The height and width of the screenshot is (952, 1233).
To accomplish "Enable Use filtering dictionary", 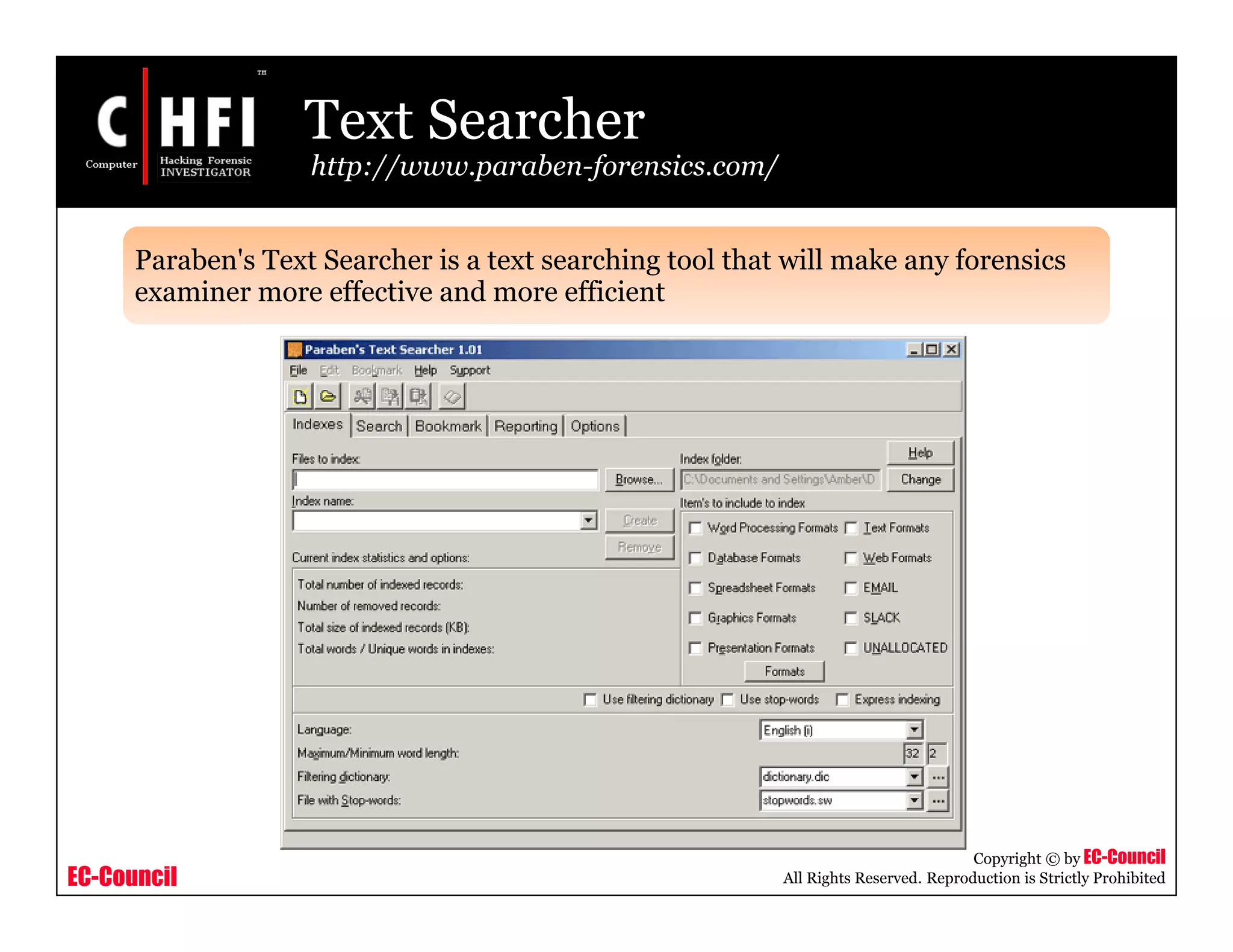I will coord(590,700).
